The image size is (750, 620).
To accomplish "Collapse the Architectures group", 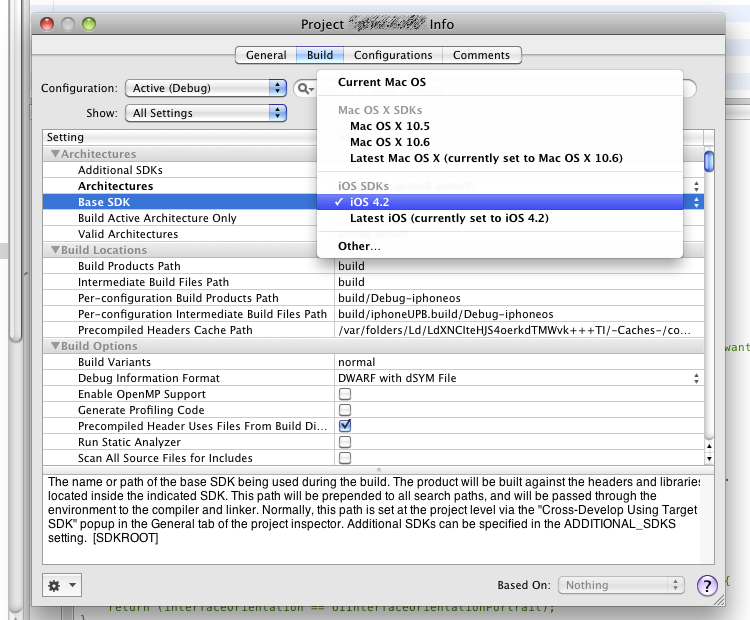I will pos(55,154).
